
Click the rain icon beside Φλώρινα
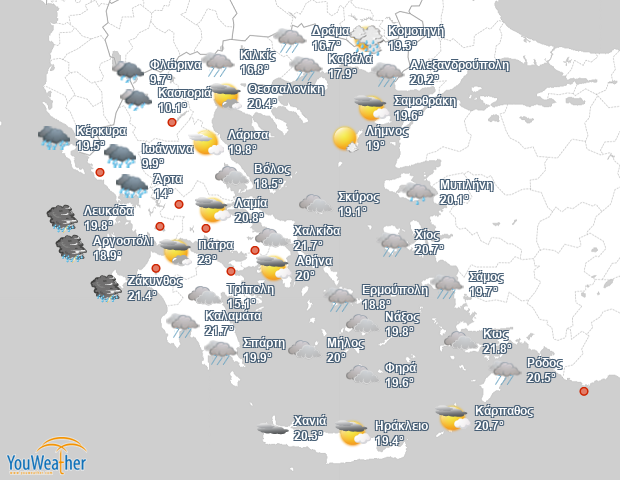pyautogui.click(x=129, y=70)
